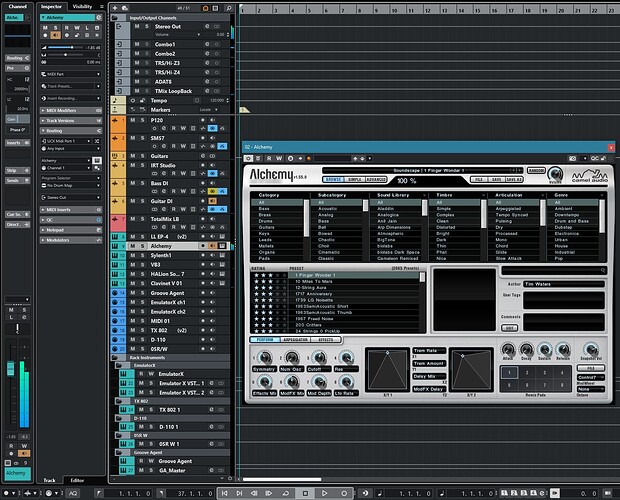Click the Cutoff knob in Alchemy
The height and width of the screenshot is (500, 620).
(319, 357)
